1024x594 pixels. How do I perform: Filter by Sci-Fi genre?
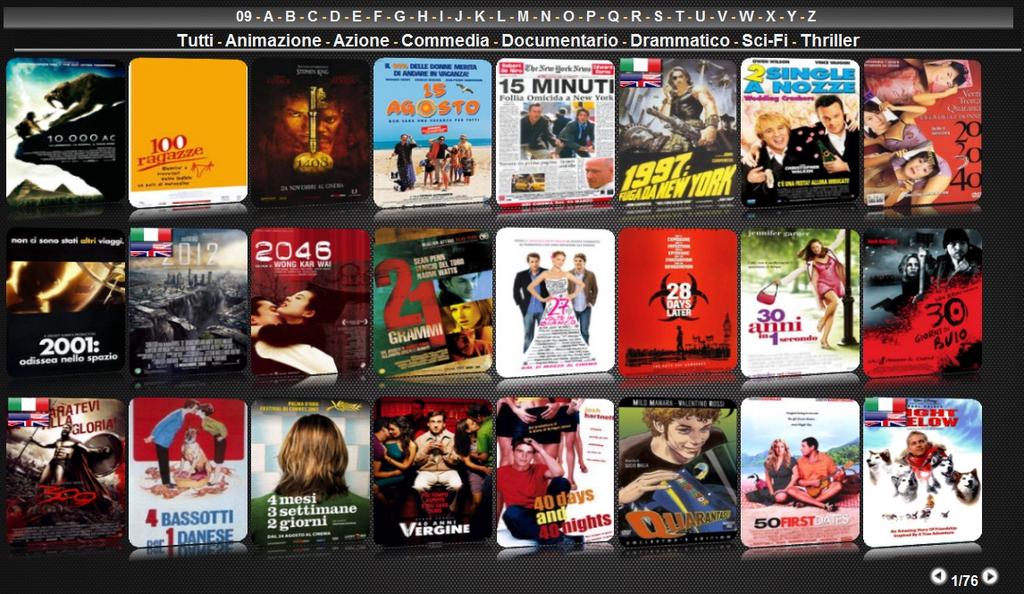(764, 40)
